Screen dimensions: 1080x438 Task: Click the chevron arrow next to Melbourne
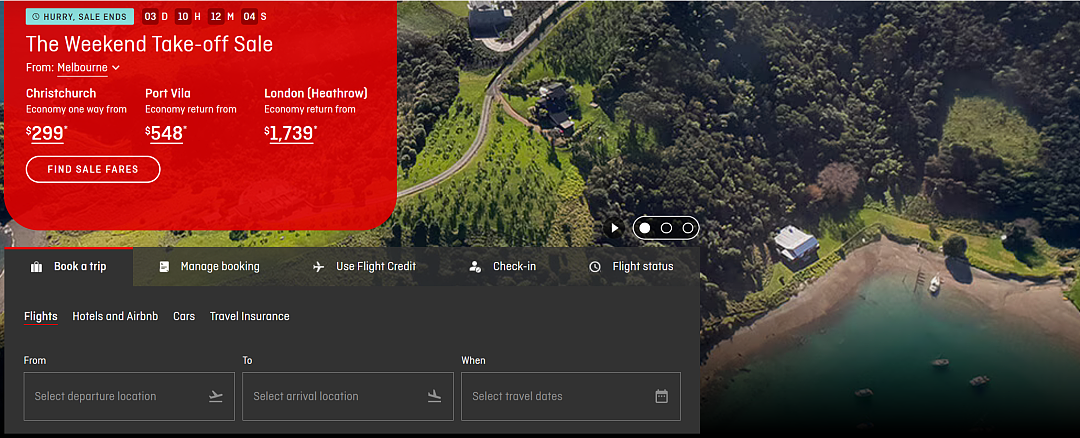click(116, 67)
